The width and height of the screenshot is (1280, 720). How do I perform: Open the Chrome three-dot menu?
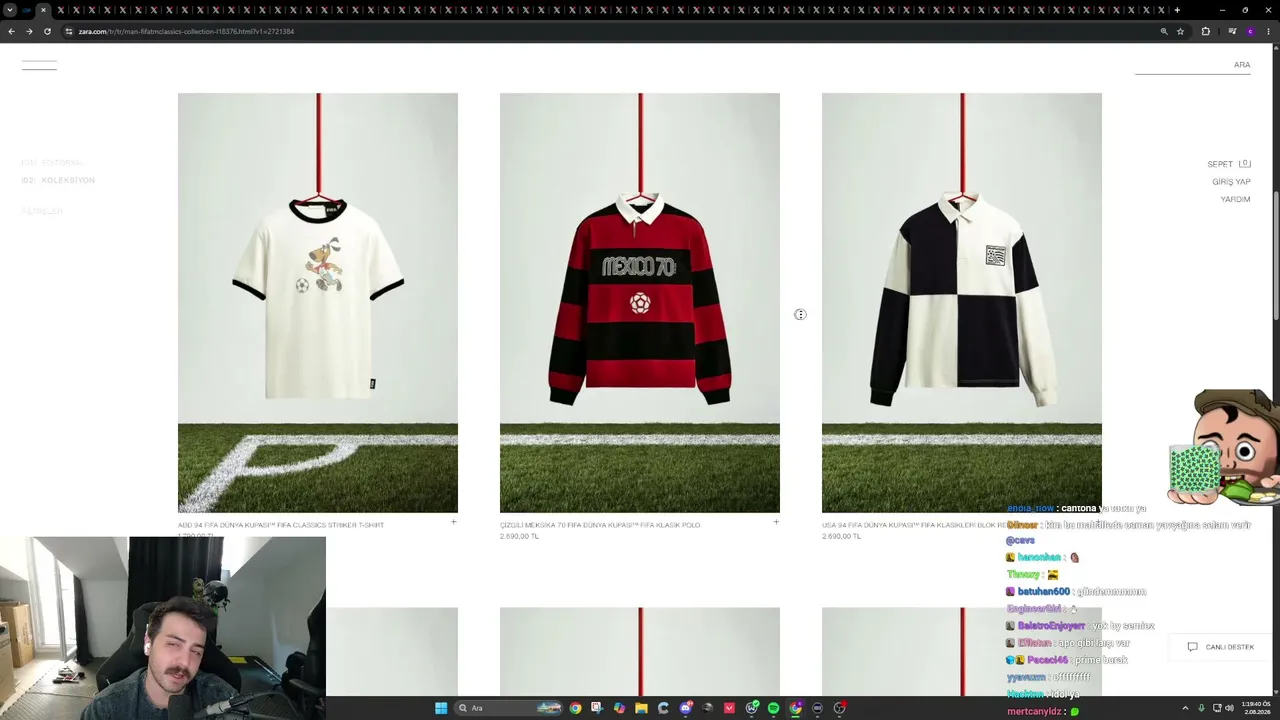[x=1270, y=31]
